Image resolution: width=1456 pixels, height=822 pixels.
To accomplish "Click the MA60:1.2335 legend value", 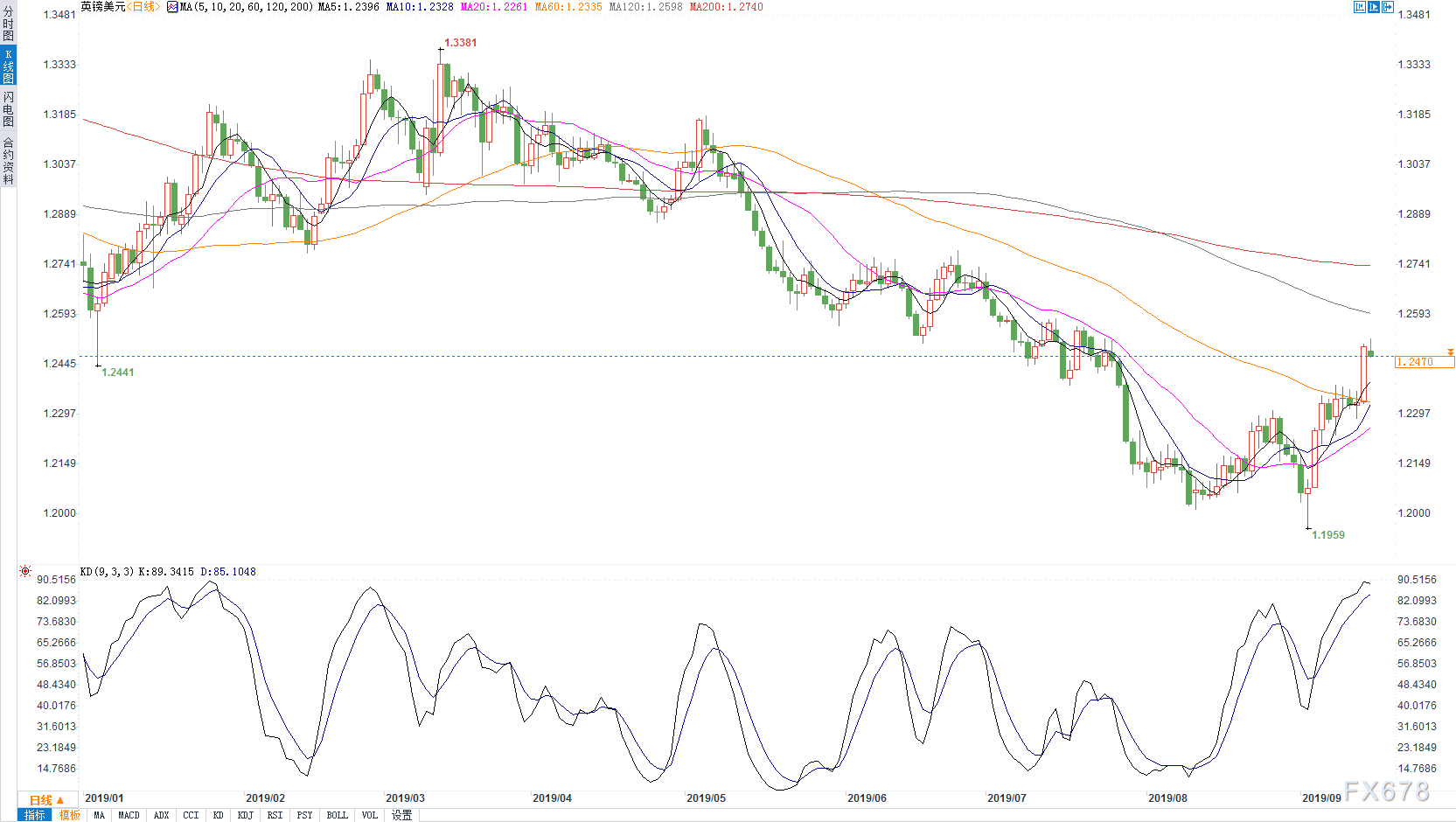I will point(568,7).
